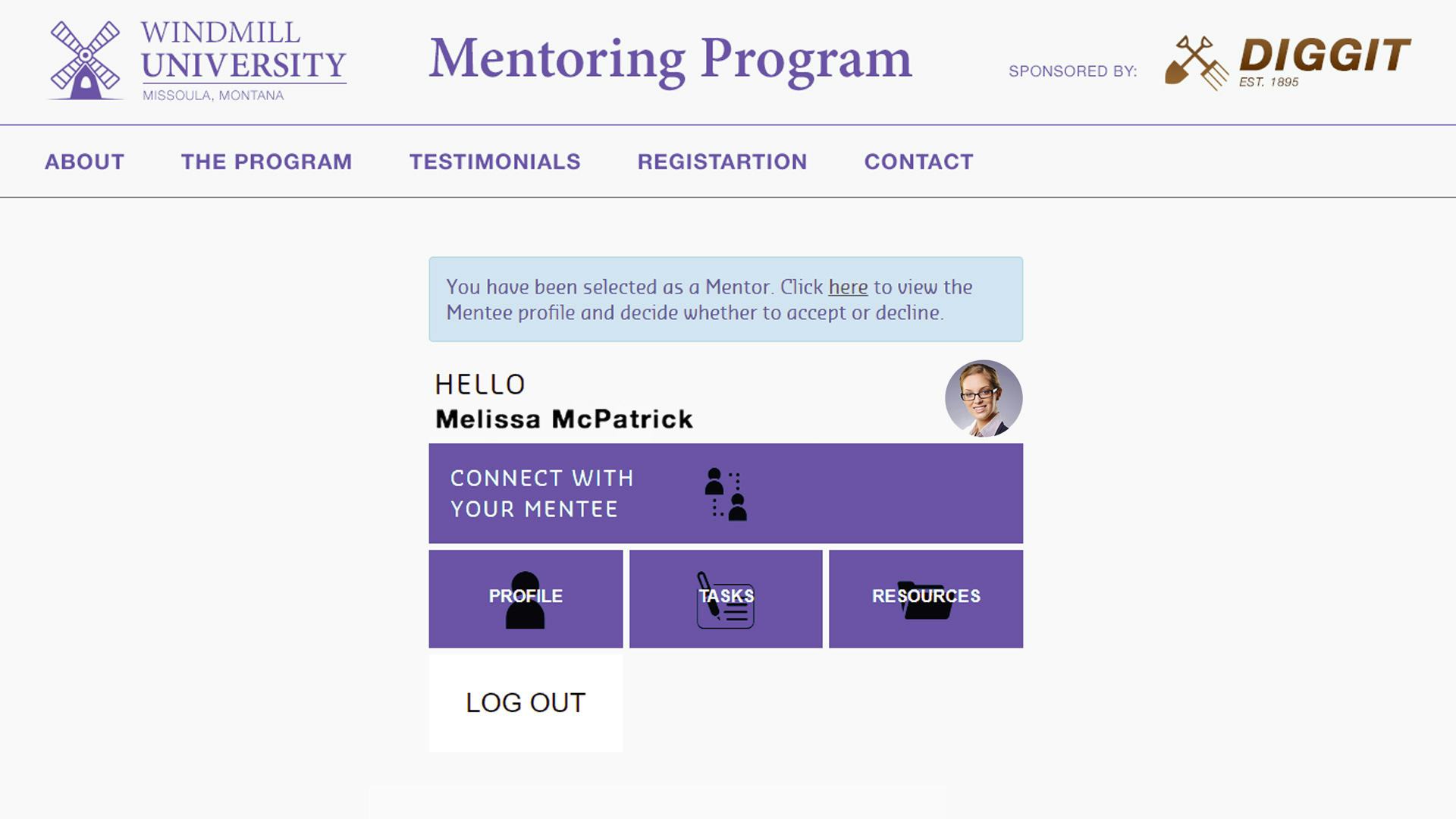Click the here link to view Mentee profile

[x=847, y=287]
